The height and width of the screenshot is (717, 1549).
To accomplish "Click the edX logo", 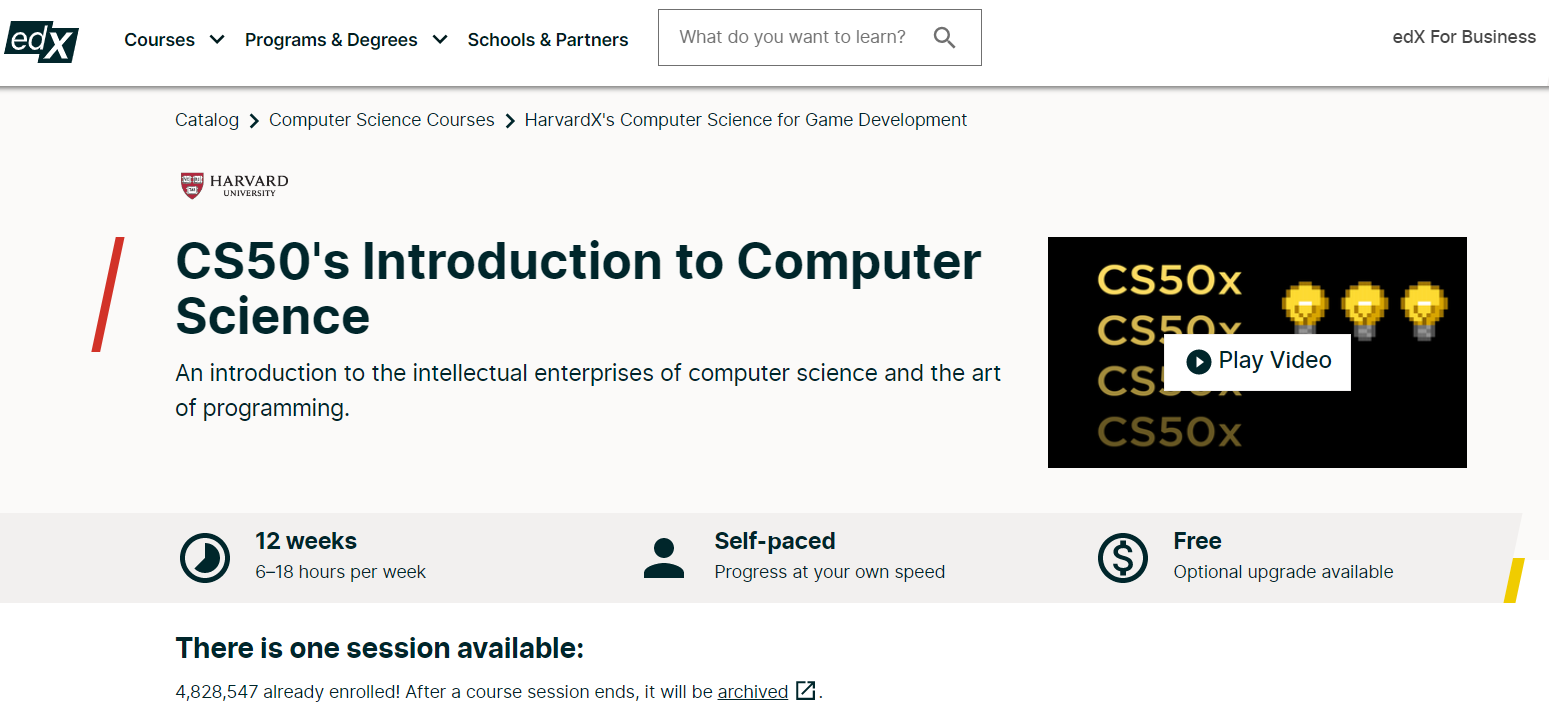I will click(x=41, y=39).
